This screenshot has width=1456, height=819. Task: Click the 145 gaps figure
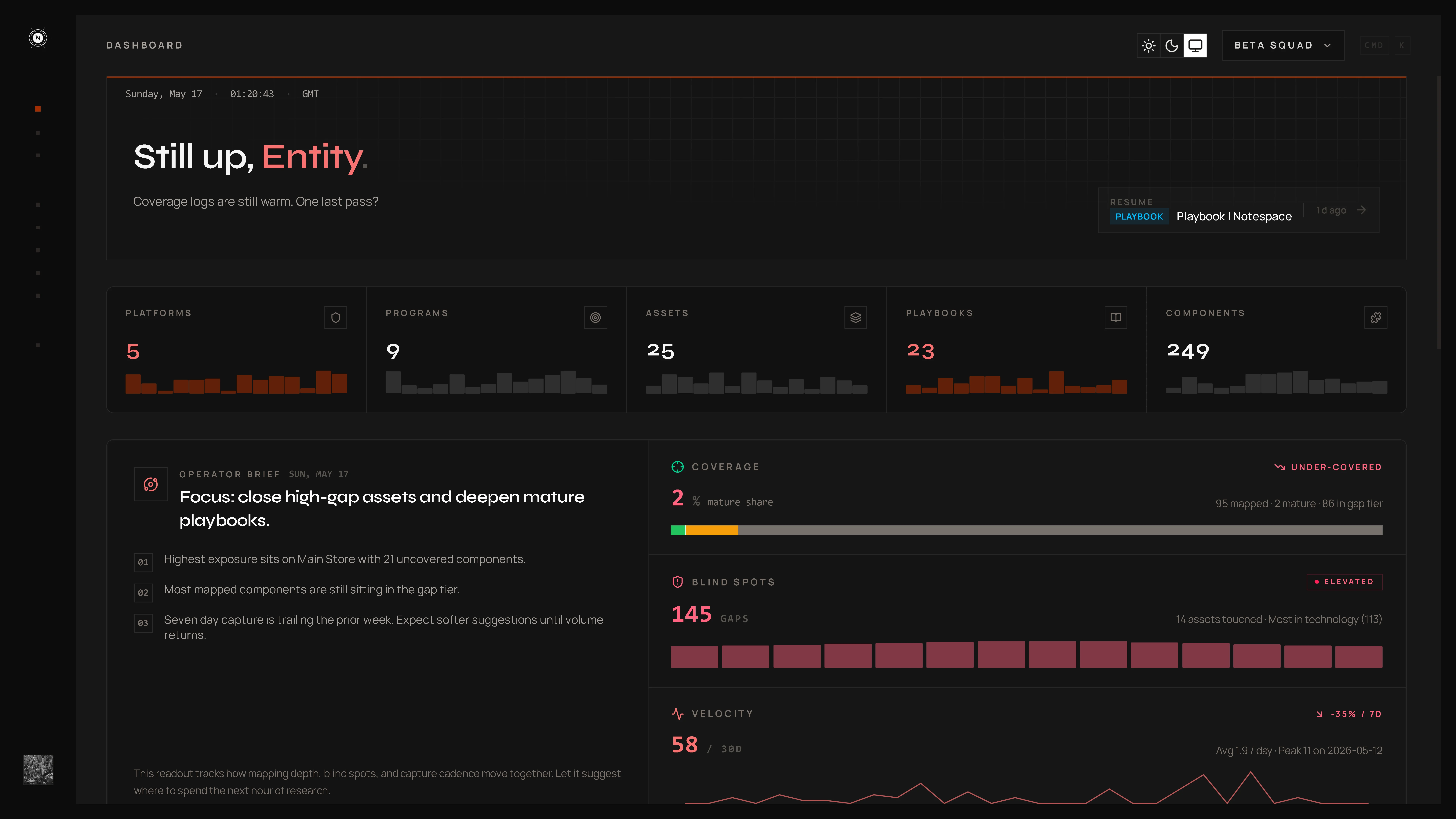tap(691, 614)
